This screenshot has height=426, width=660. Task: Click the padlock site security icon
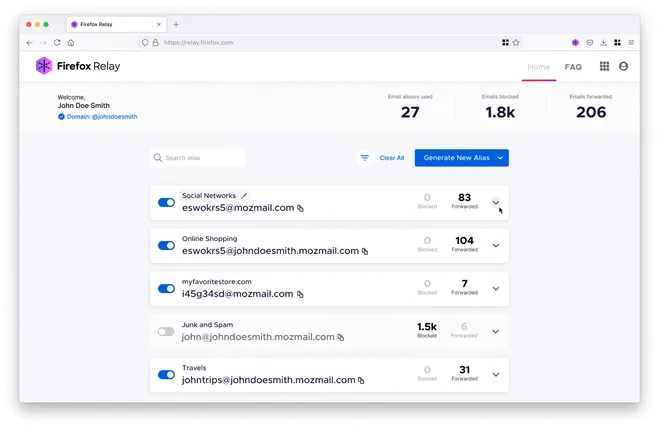pyautogui.click(x=155, y=43)
